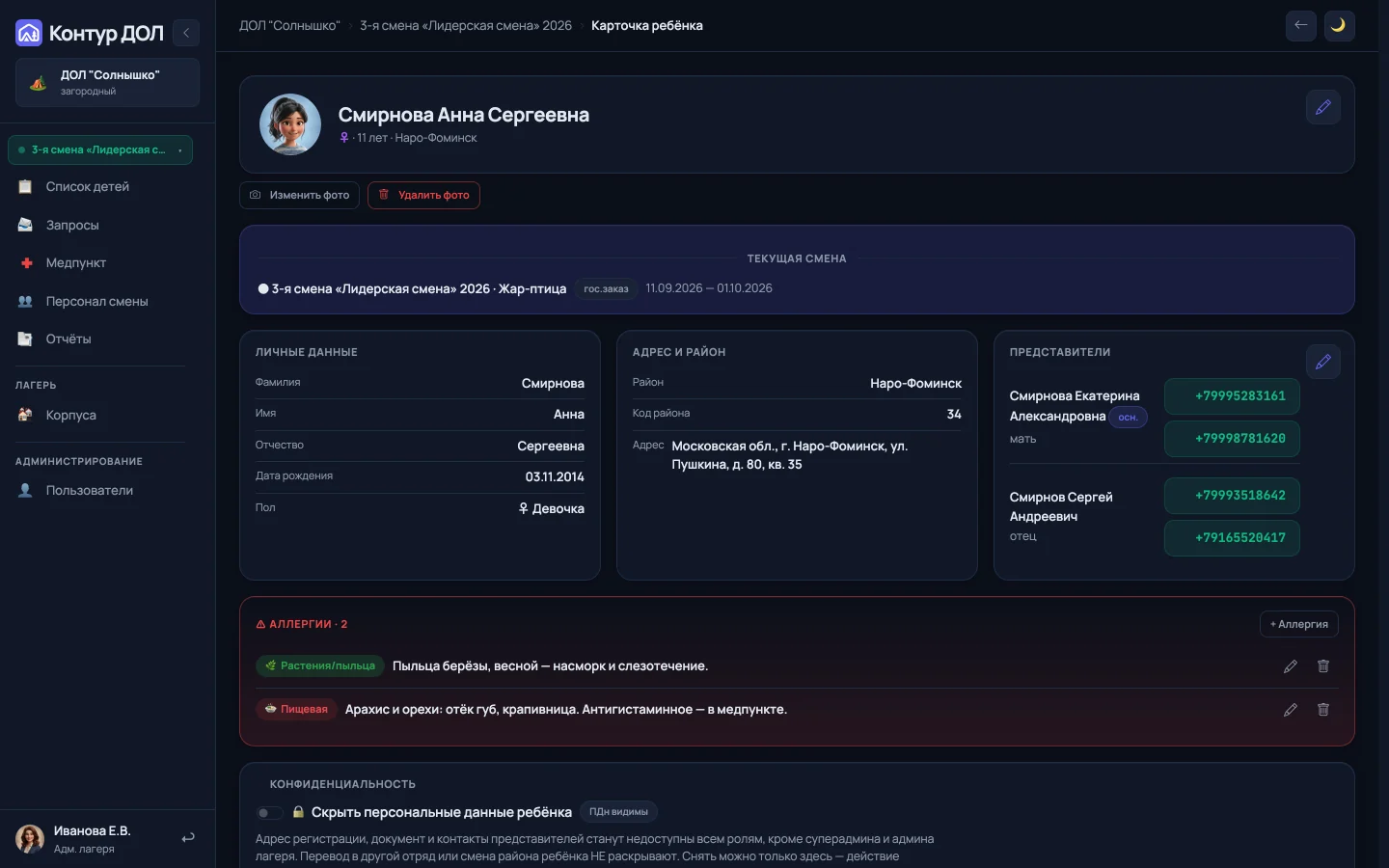Add a new allergy with + Аллергия

[1299, 624]
